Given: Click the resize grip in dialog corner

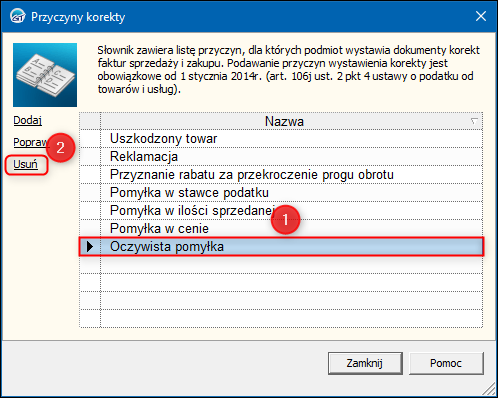Looking at the screenshot, I should click(489, 389).
